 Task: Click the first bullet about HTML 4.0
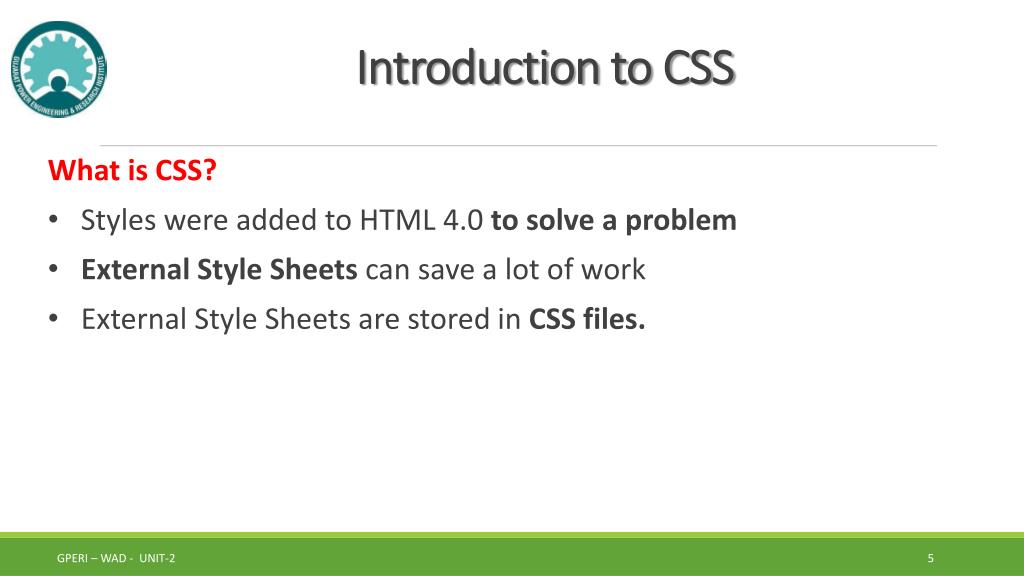point(409,220)
